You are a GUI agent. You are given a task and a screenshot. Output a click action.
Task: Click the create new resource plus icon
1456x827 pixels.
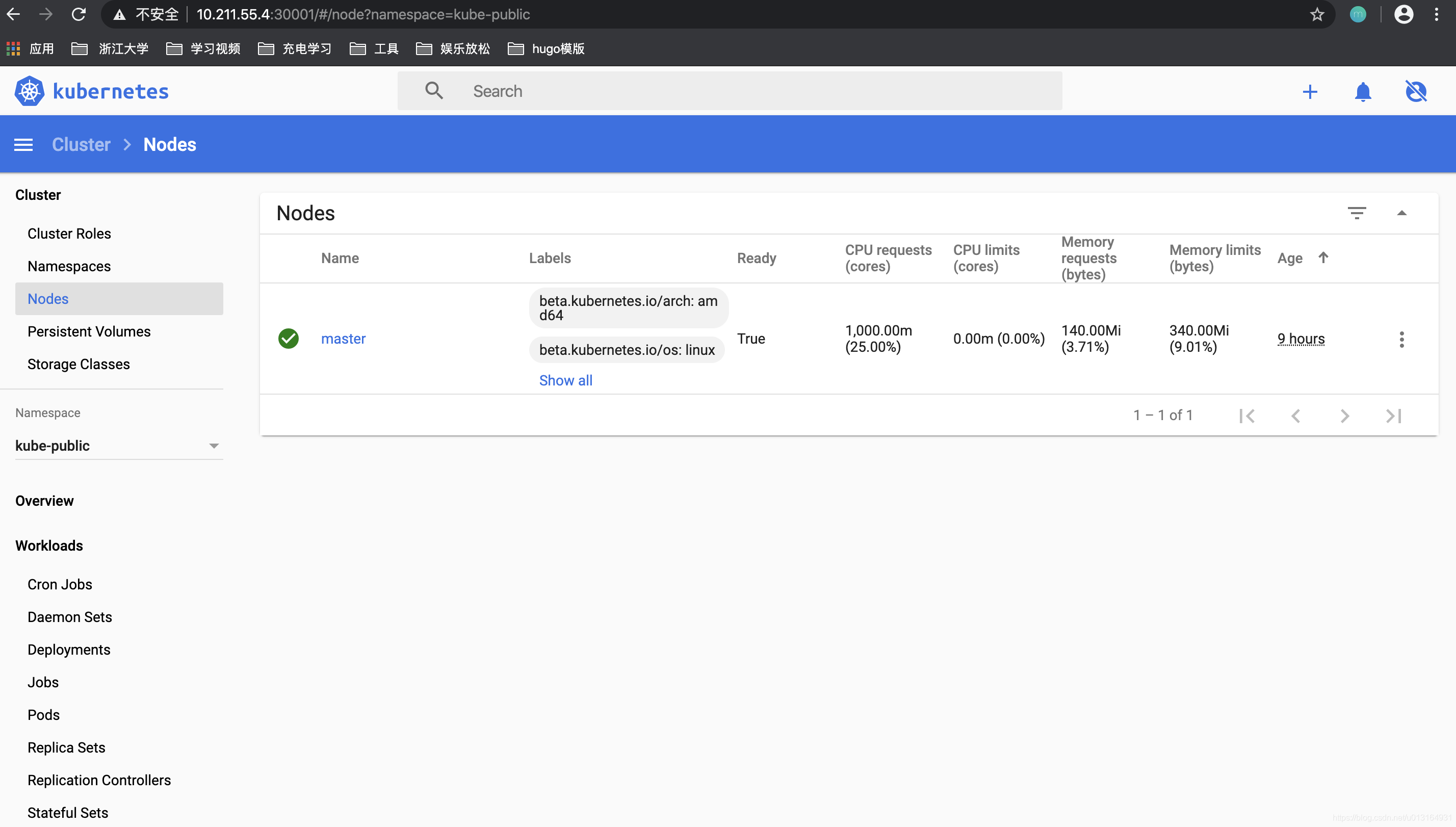(1310, 91)
